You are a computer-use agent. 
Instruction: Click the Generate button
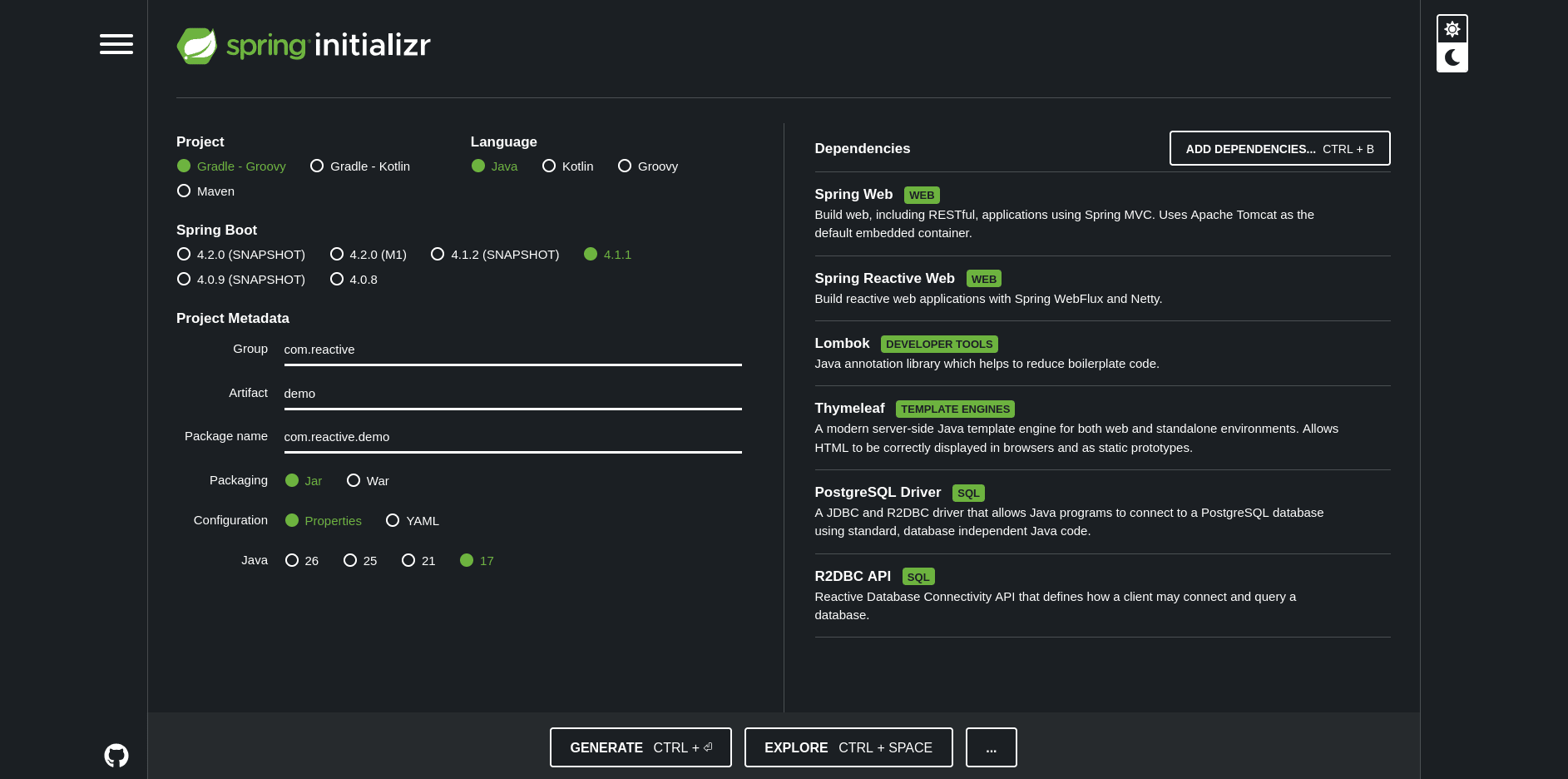[x=641, y=747]
